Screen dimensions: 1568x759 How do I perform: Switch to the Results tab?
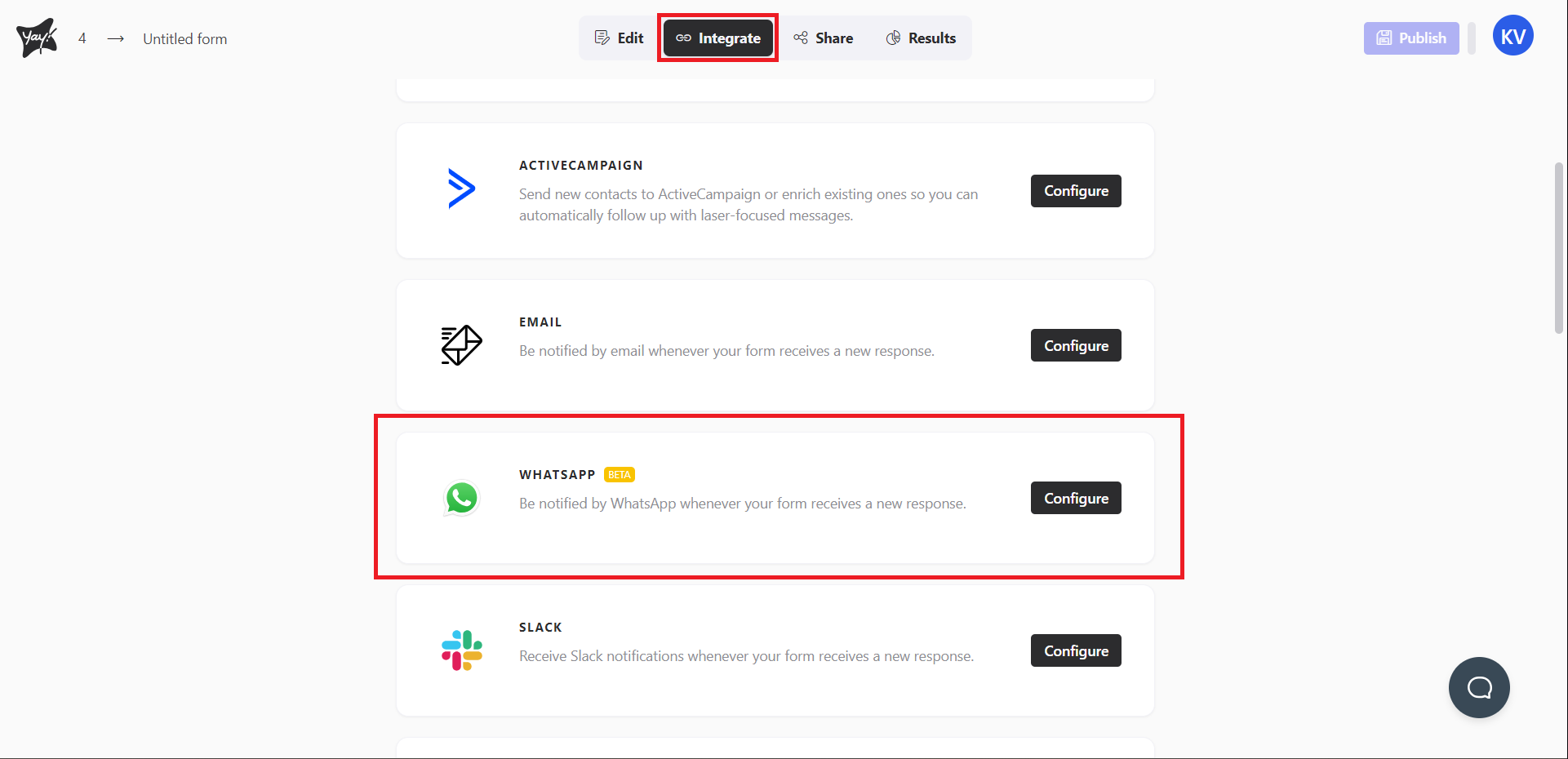921,38
